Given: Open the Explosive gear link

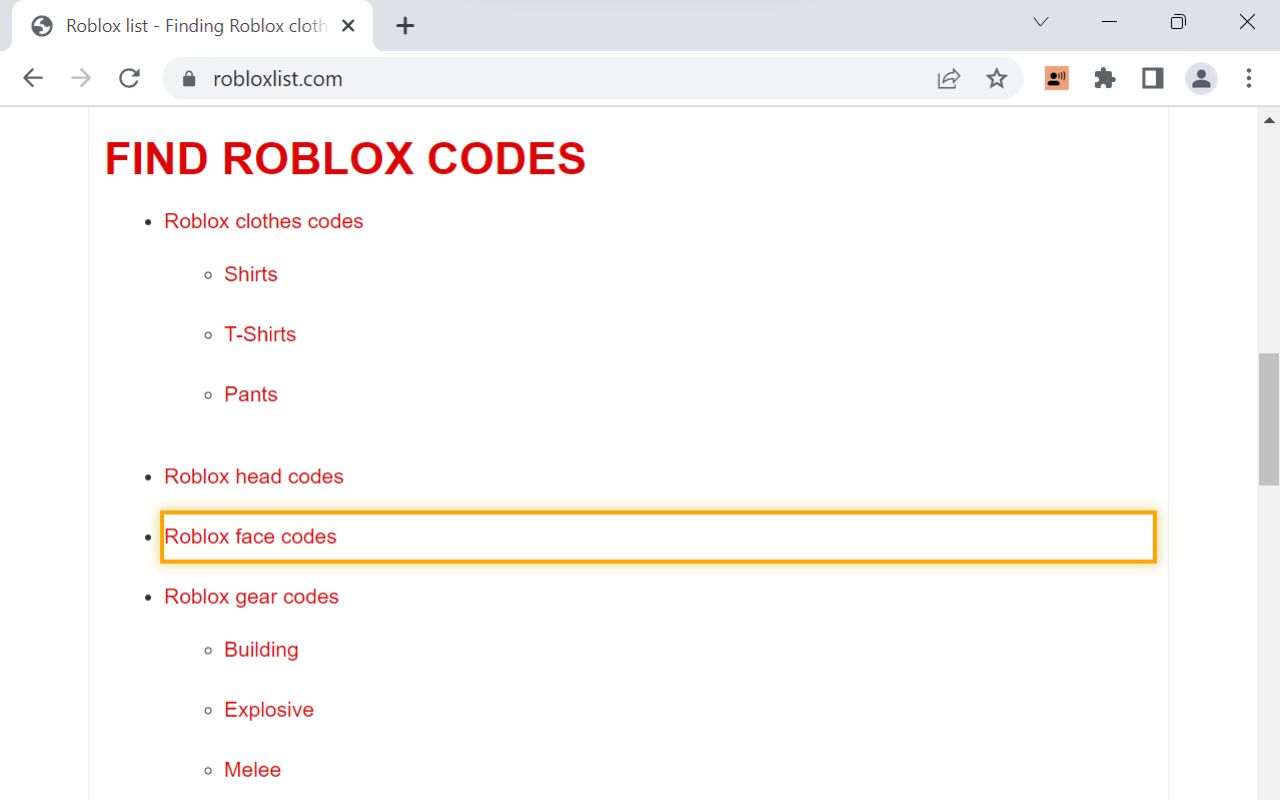Looking at the screenshot, I should (269, 709).
